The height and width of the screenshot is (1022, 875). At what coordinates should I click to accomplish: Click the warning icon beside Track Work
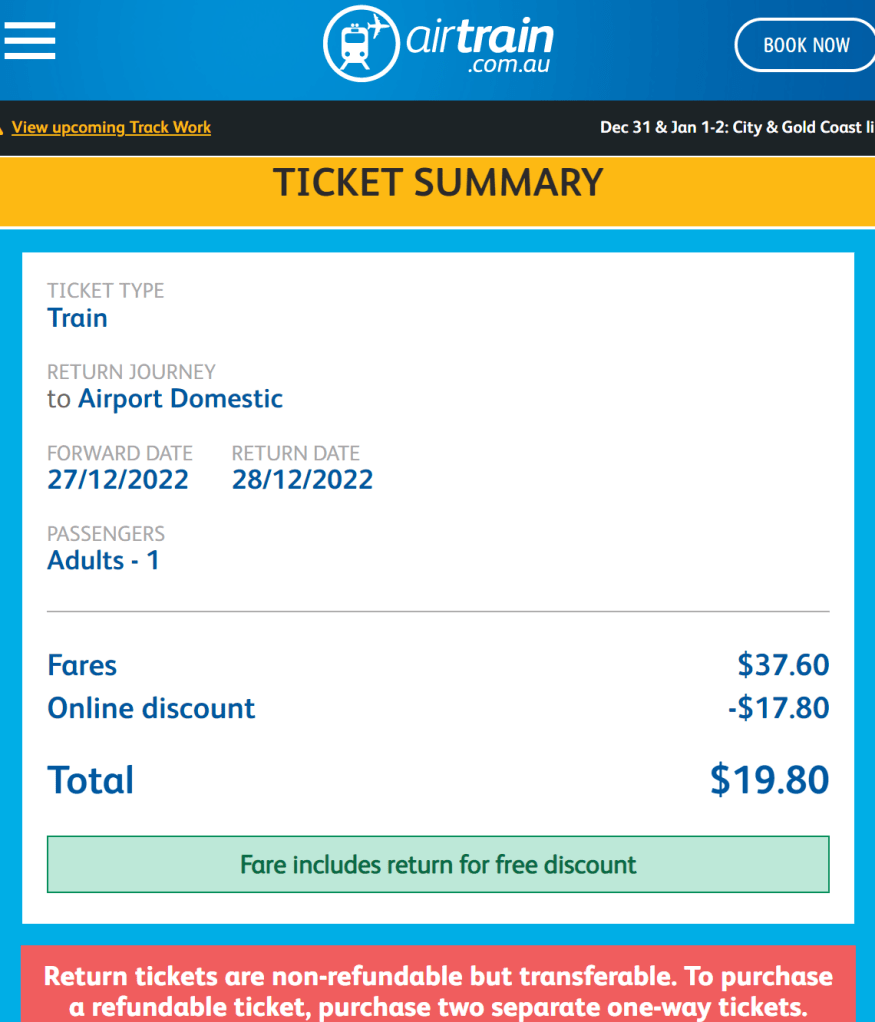pos(3,128)
